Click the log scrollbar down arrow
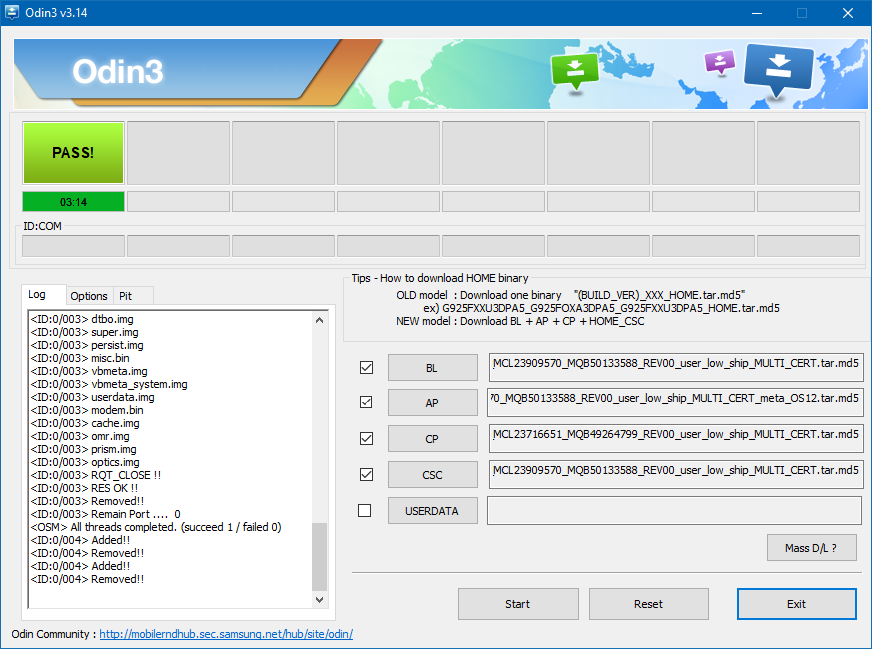The height and width of the screenshot is (649, 872). point(319,600)
